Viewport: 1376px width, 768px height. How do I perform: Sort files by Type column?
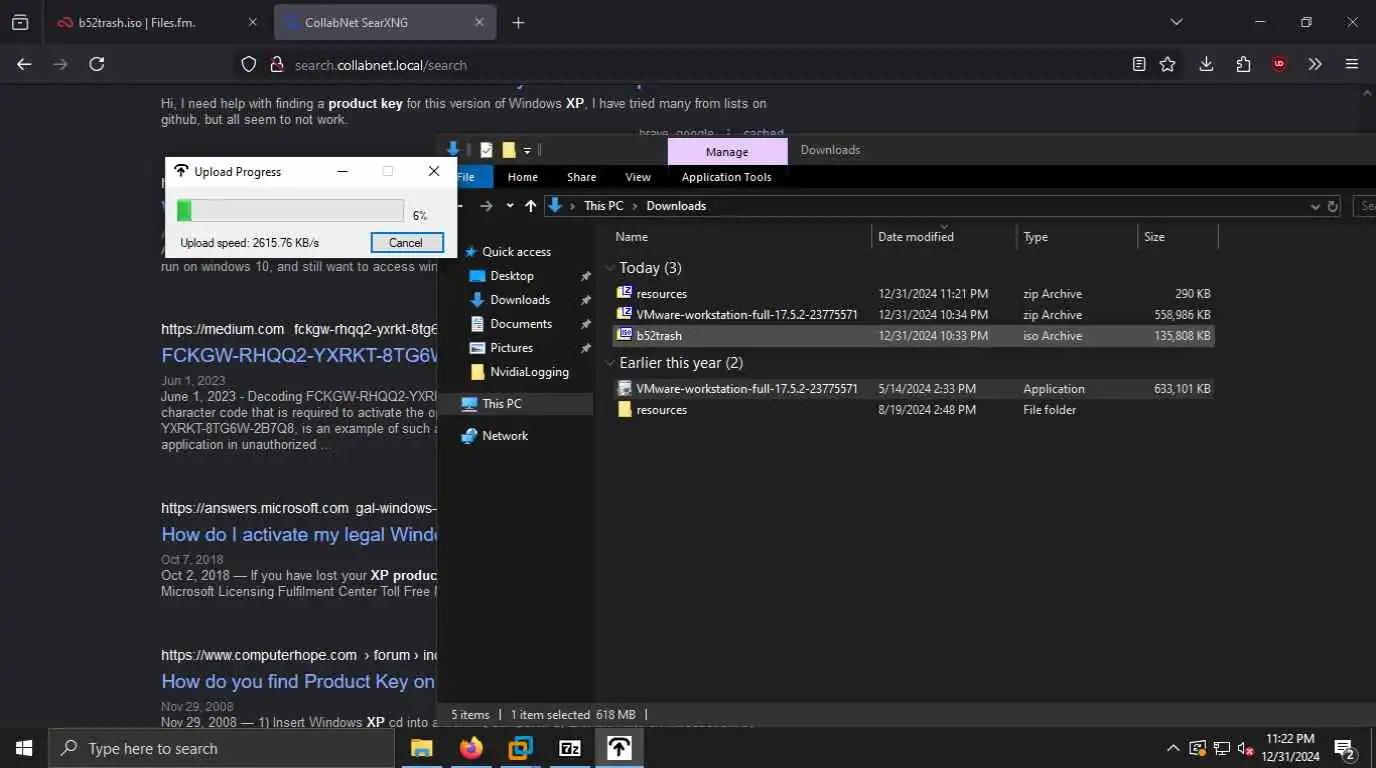[x=1077, y=237]
